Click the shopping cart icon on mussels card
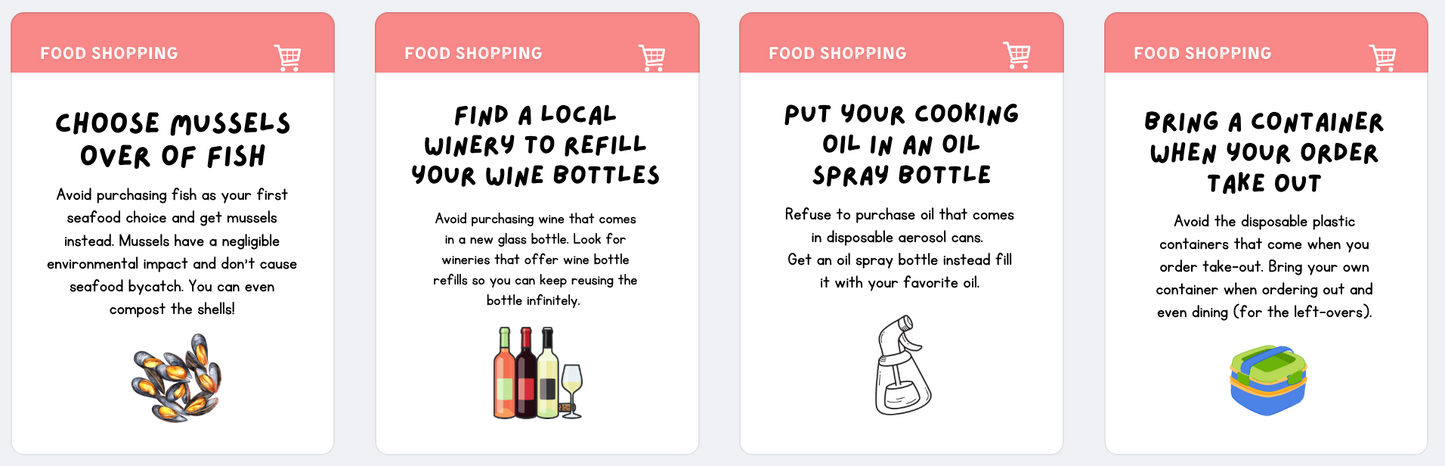The width and height of the screenshot is (1445, 466). (x=287, y=57)
